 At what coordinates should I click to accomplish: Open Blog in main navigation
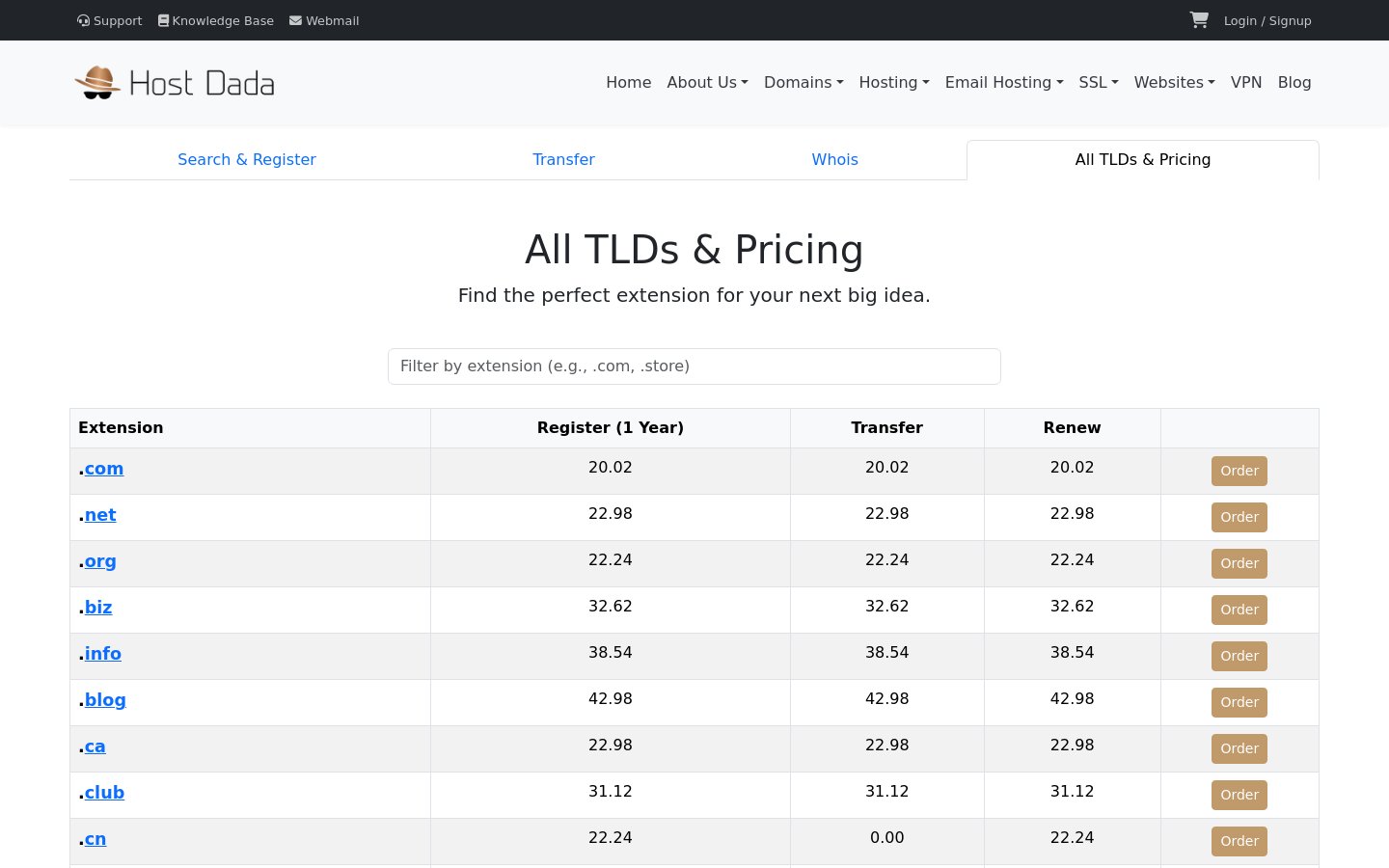(x=1294, y=83)
